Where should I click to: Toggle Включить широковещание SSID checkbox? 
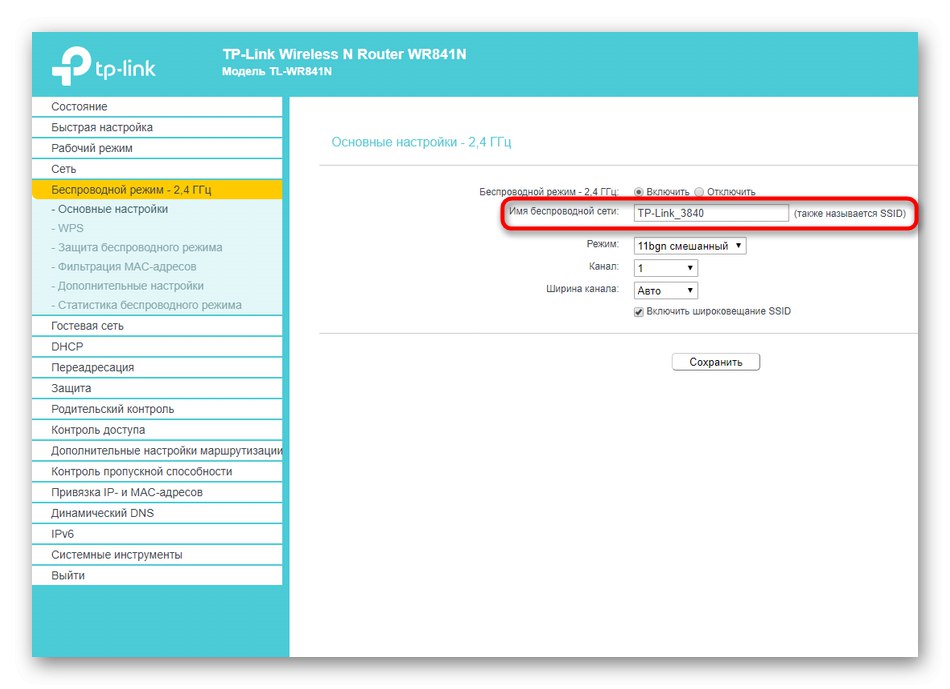coord(639,312)
